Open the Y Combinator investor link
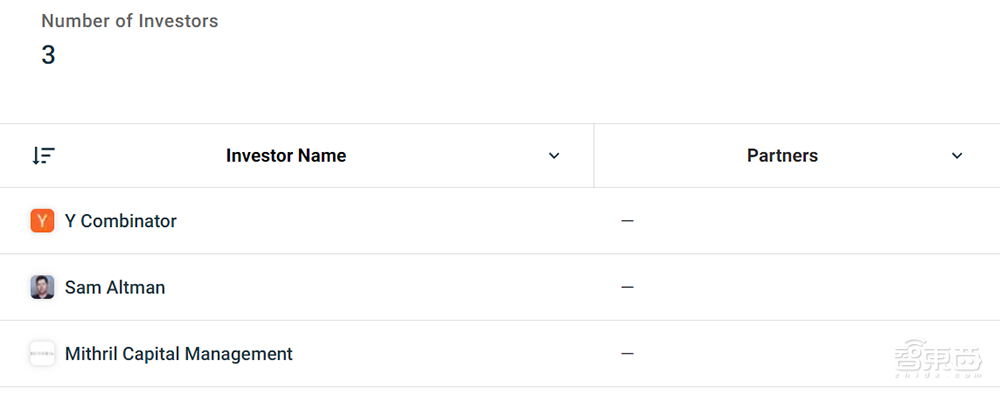The image size is (1000, 395). pos(121,221)
